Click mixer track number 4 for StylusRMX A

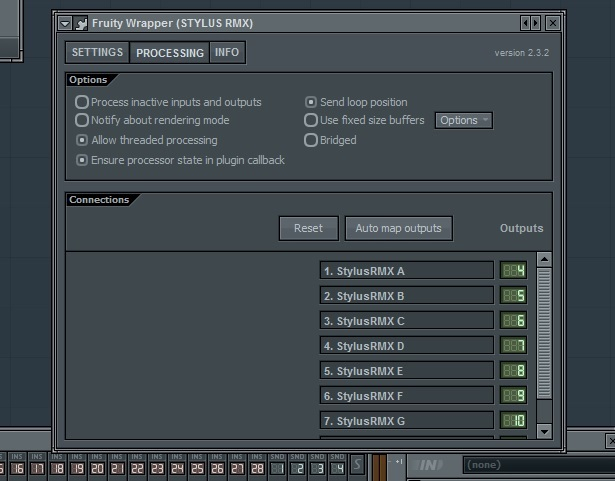click(x=513, y=270)
